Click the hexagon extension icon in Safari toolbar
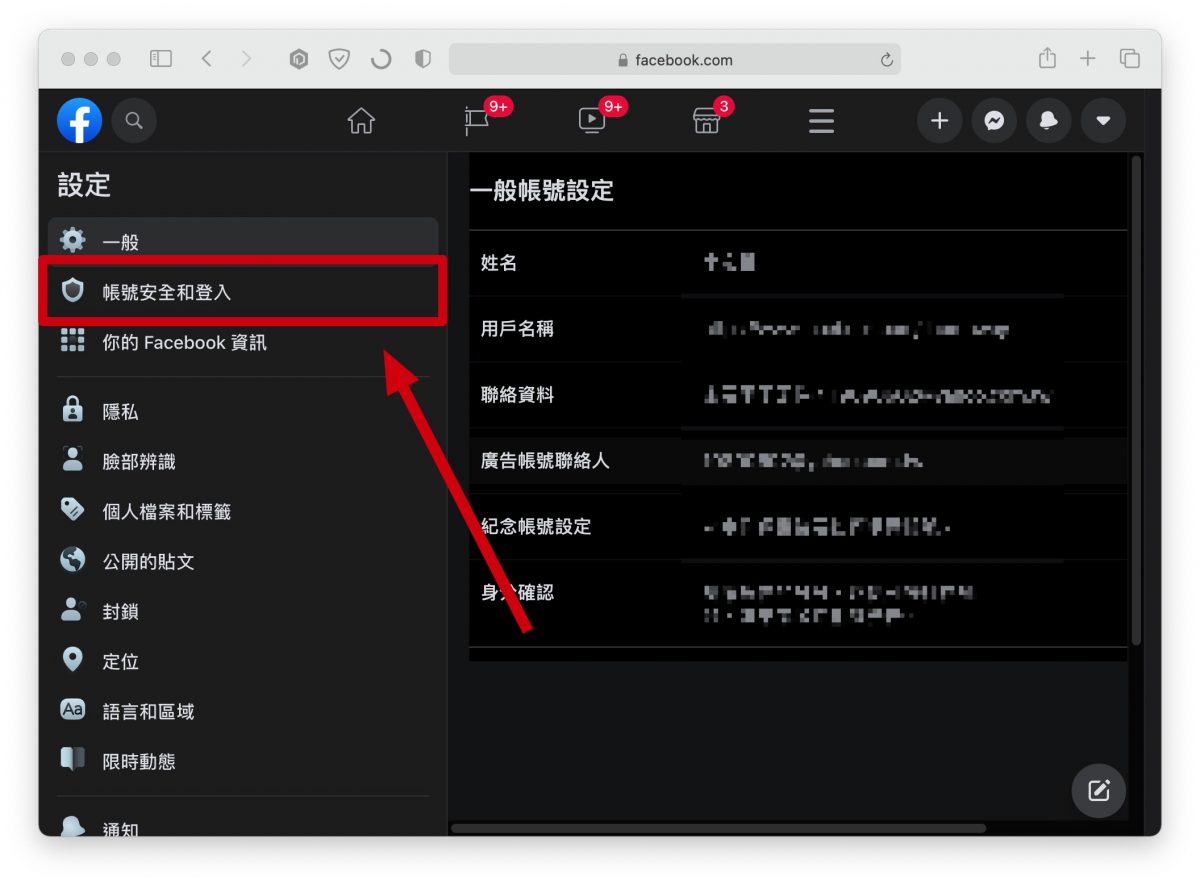 tap(299, 60)
